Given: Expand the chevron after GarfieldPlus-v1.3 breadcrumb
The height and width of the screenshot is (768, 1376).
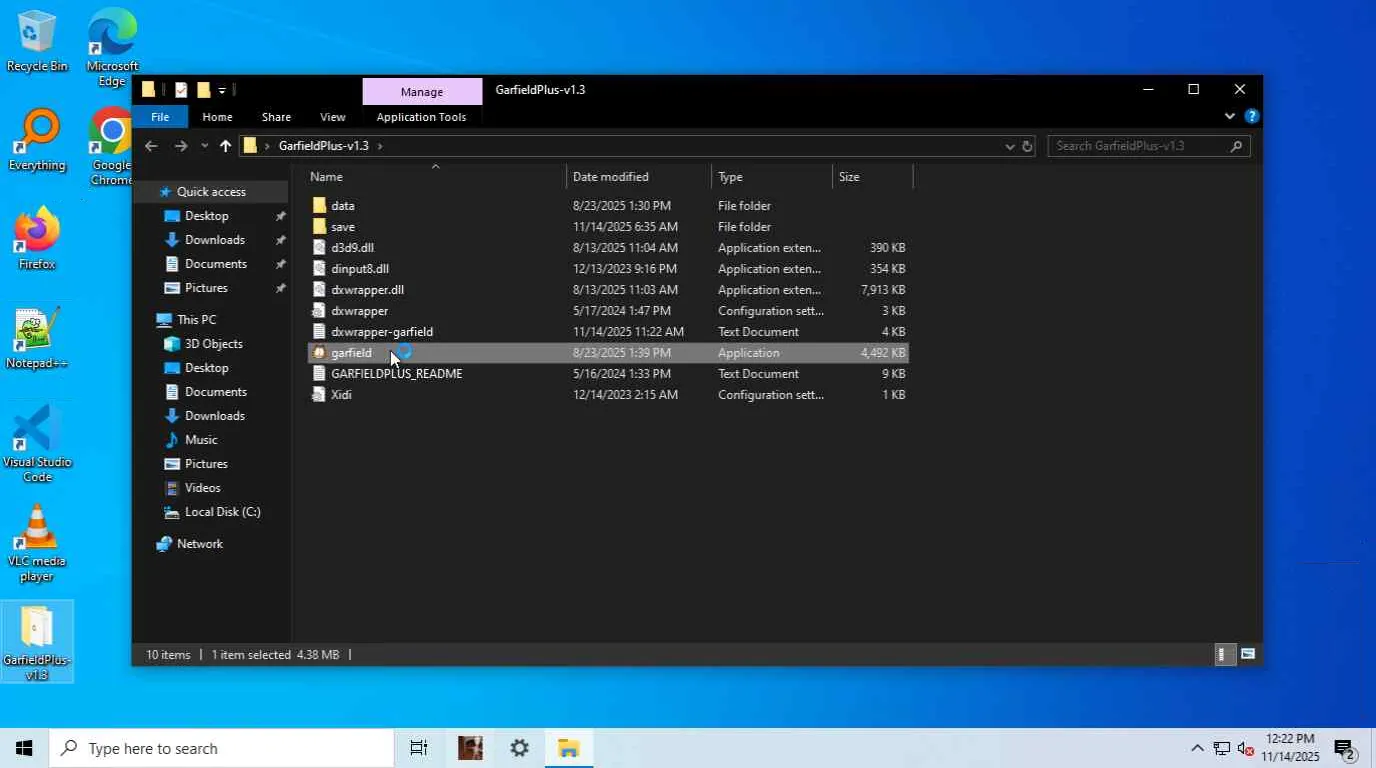Looking at the screenshot, I should [x=380, y=146].
